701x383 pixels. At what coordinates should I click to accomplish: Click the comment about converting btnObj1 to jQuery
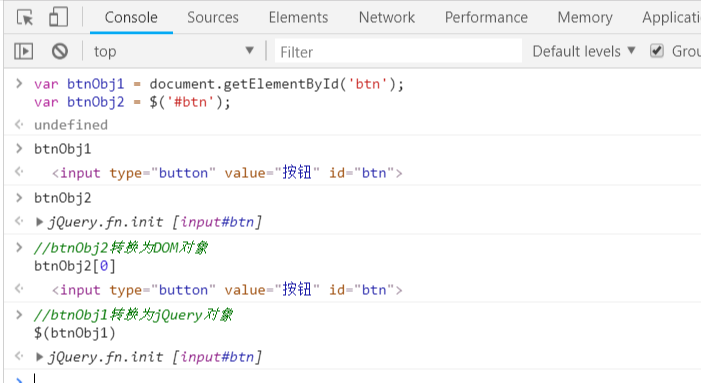133,315
